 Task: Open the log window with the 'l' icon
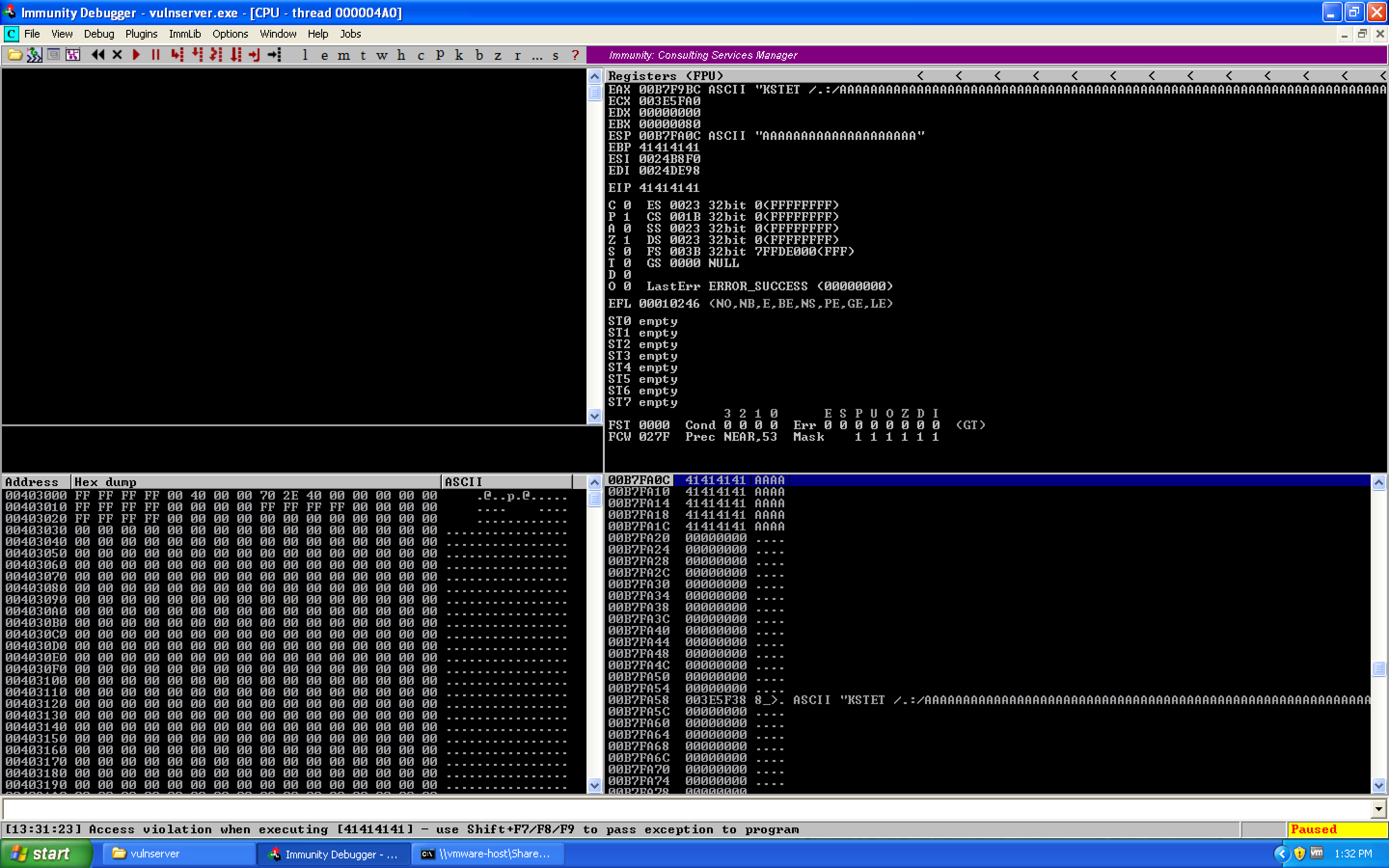pyautogui.click(x=304, y=55)
